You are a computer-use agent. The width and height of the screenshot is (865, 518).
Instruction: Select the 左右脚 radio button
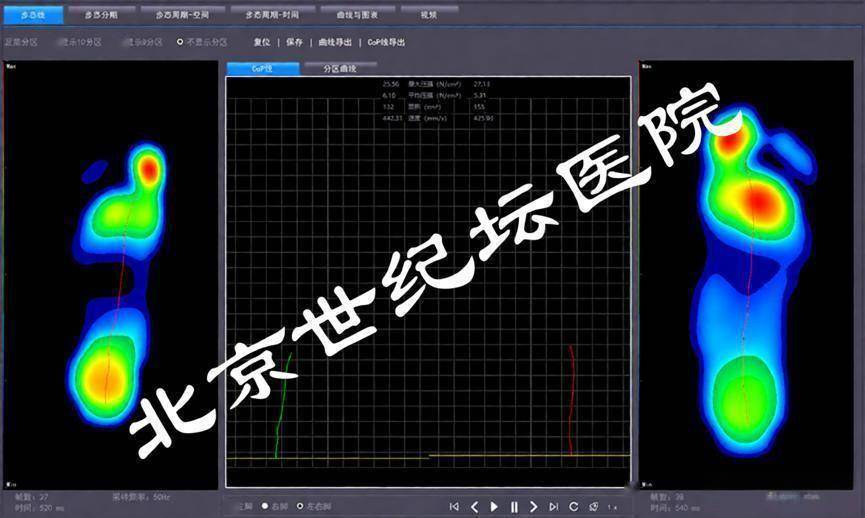(300, 506)
